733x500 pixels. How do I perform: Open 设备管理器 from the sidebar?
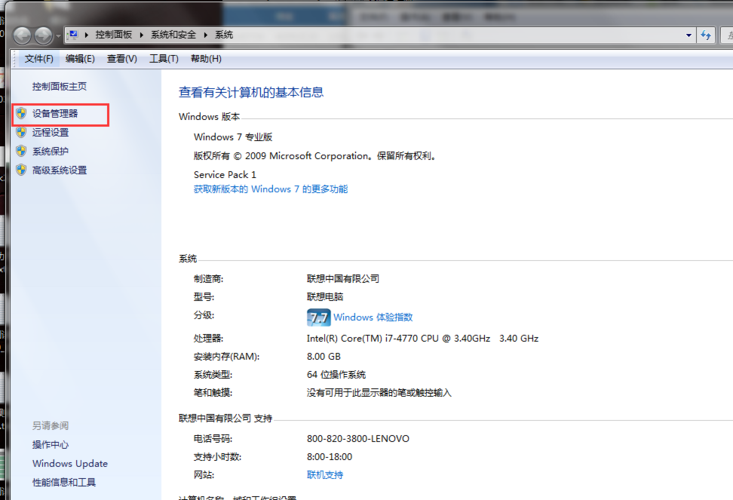[x=55, y=114]
